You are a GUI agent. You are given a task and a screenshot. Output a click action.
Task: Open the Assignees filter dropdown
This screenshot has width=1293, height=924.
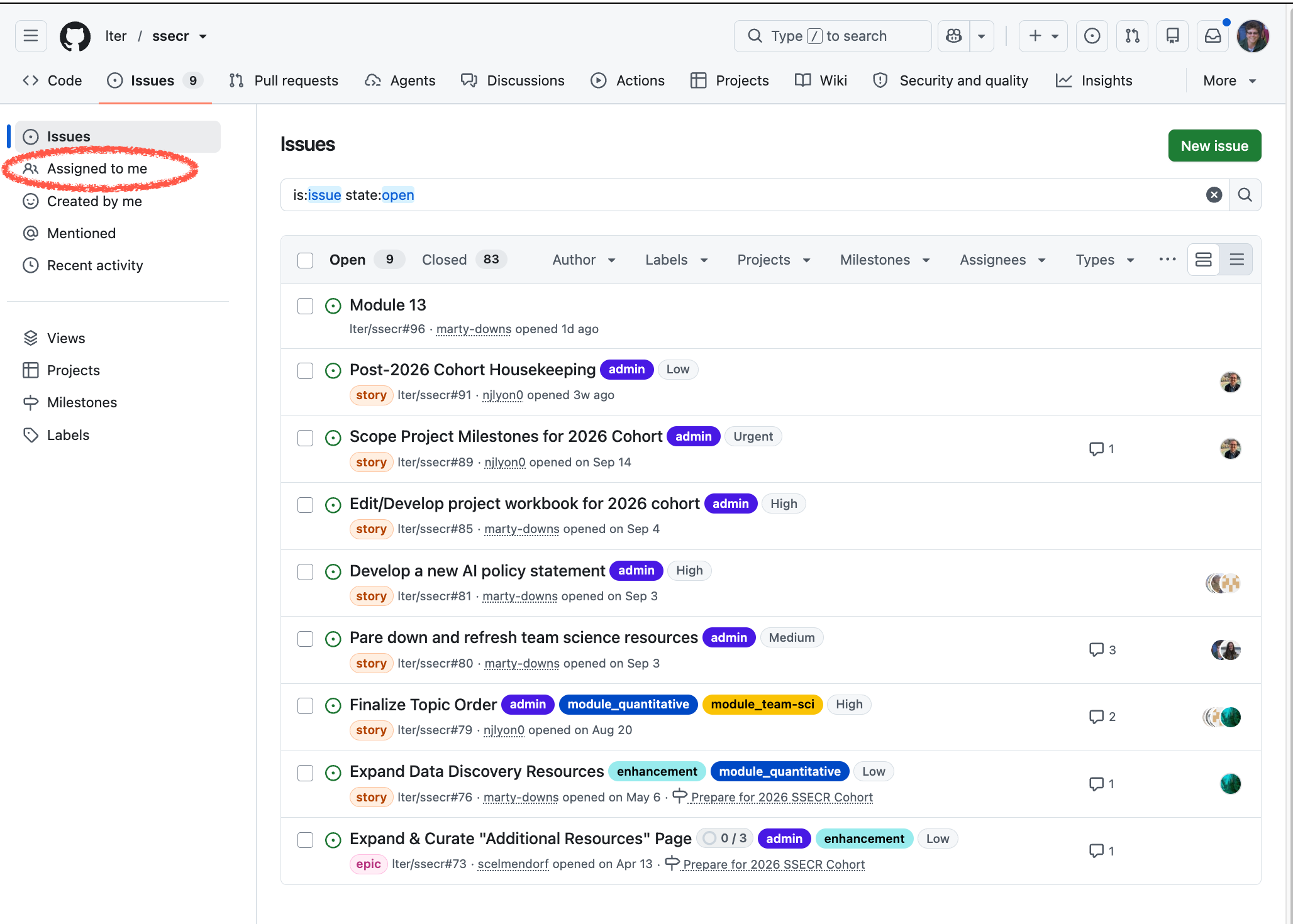1002,260
